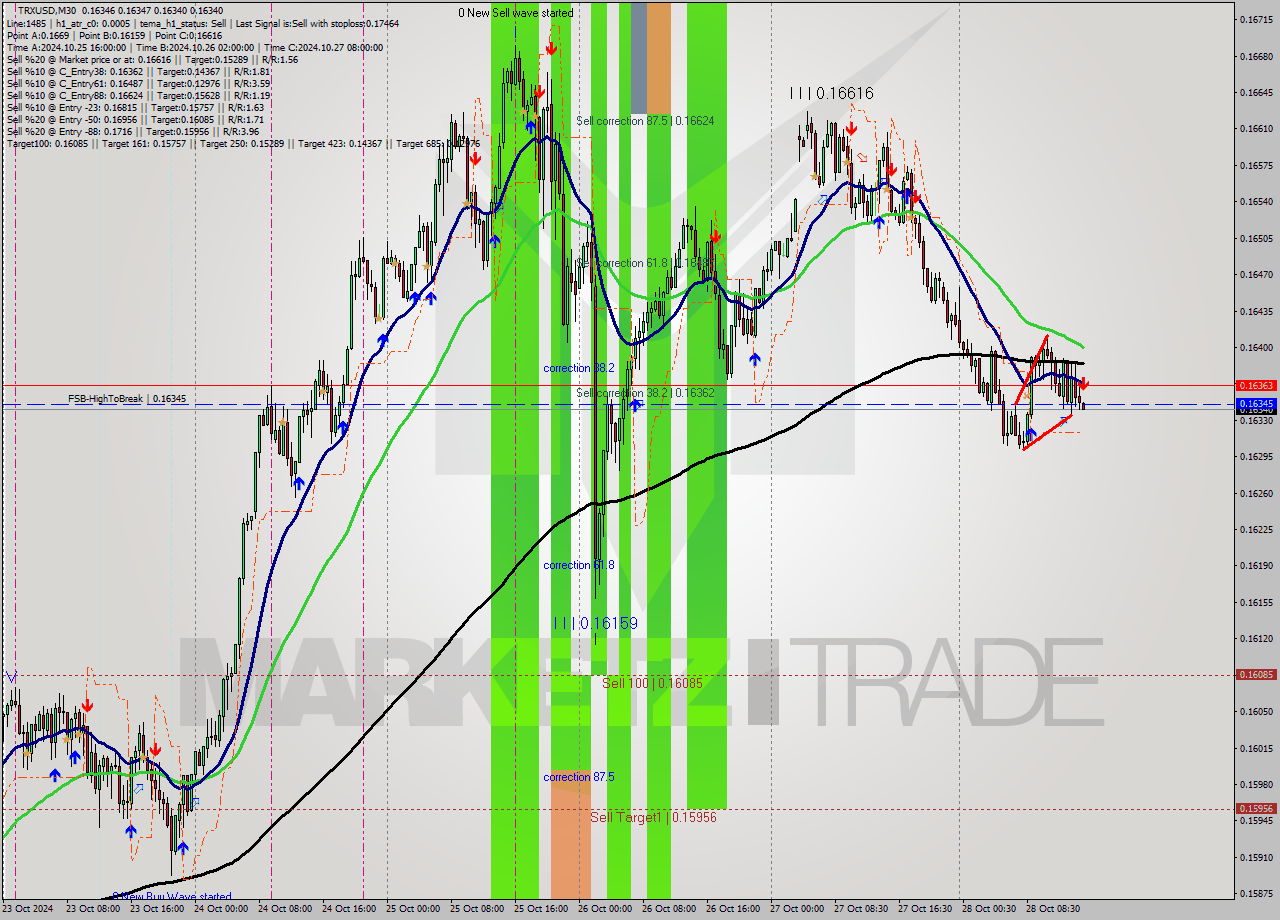The image size is (1280, 920).
Task: Click the '27 Oct 16:30' time axis label
Action: pyautogui.click(x=924, y=910)
